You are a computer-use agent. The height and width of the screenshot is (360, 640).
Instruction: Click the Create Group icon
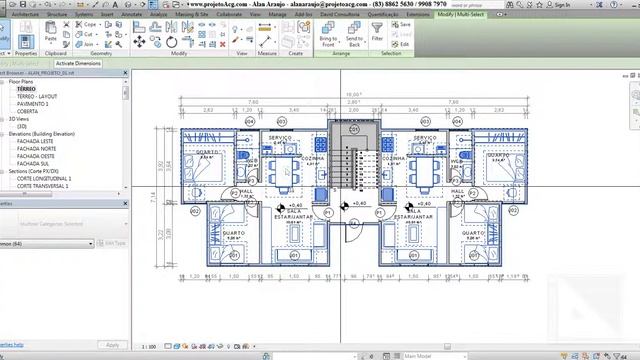coord(304,27)
